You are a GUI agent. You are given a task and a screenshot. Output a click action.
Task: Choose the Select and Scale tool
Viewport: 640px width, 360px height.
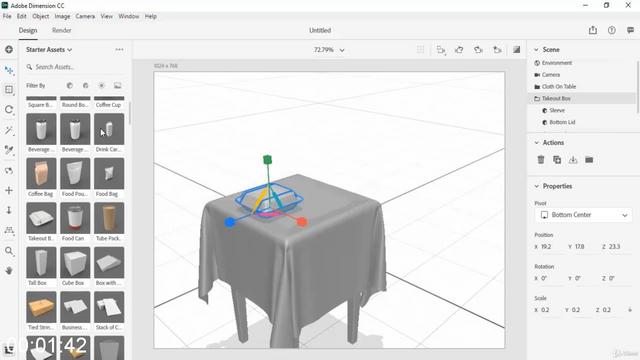[9, 90]
